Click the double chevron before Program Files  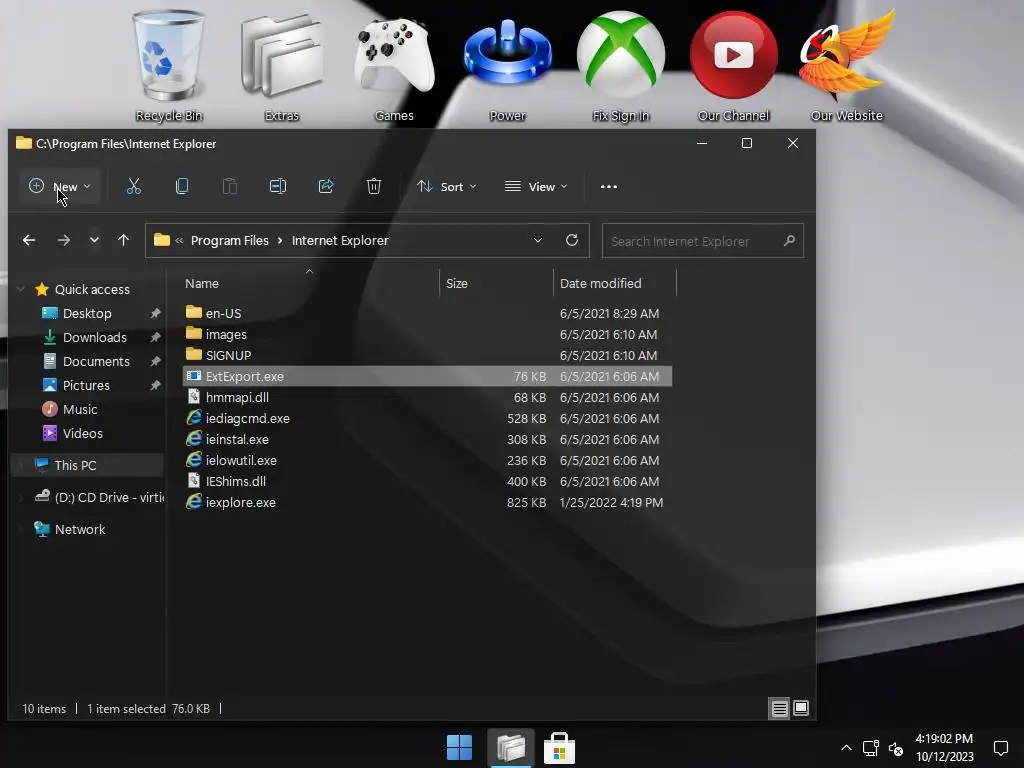179,240
